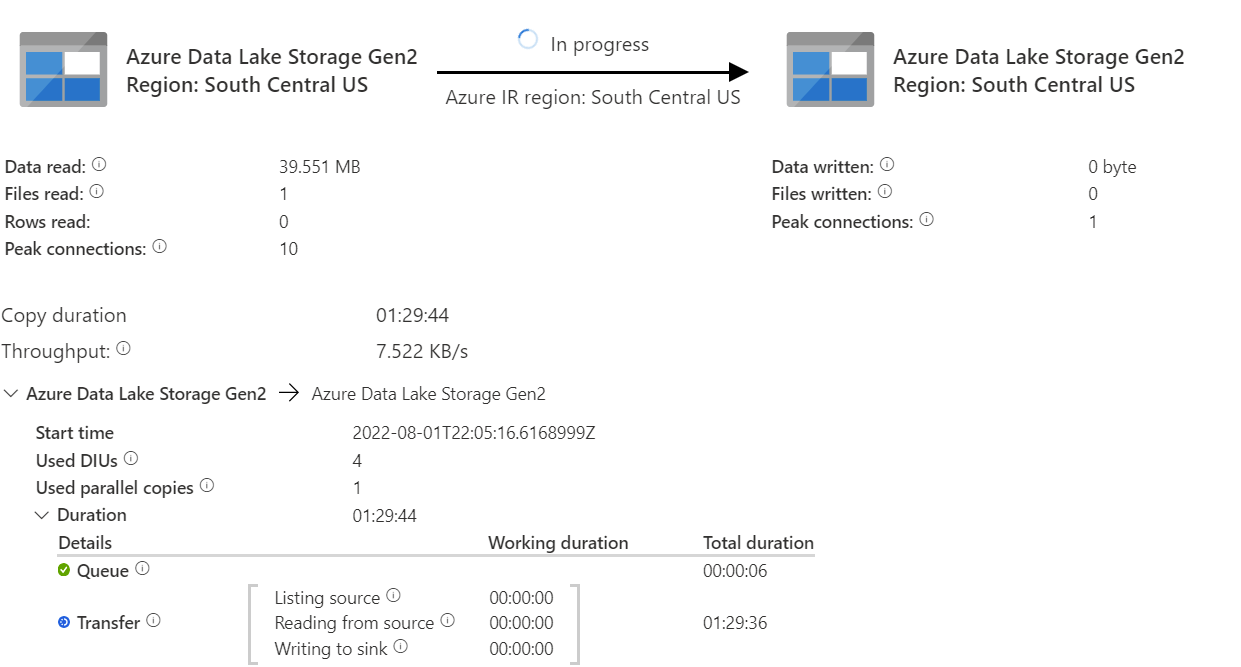
Task: Click the arrow between source and sink stages
Action: [x=592, y=70]
